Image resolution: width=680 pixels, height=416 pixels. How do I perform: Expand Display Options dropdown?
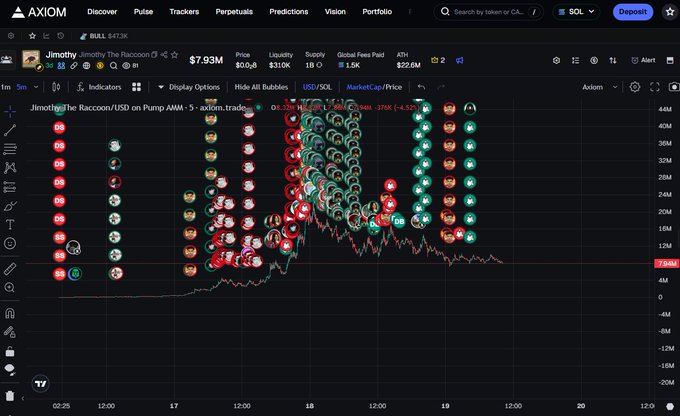click(188, 87)
